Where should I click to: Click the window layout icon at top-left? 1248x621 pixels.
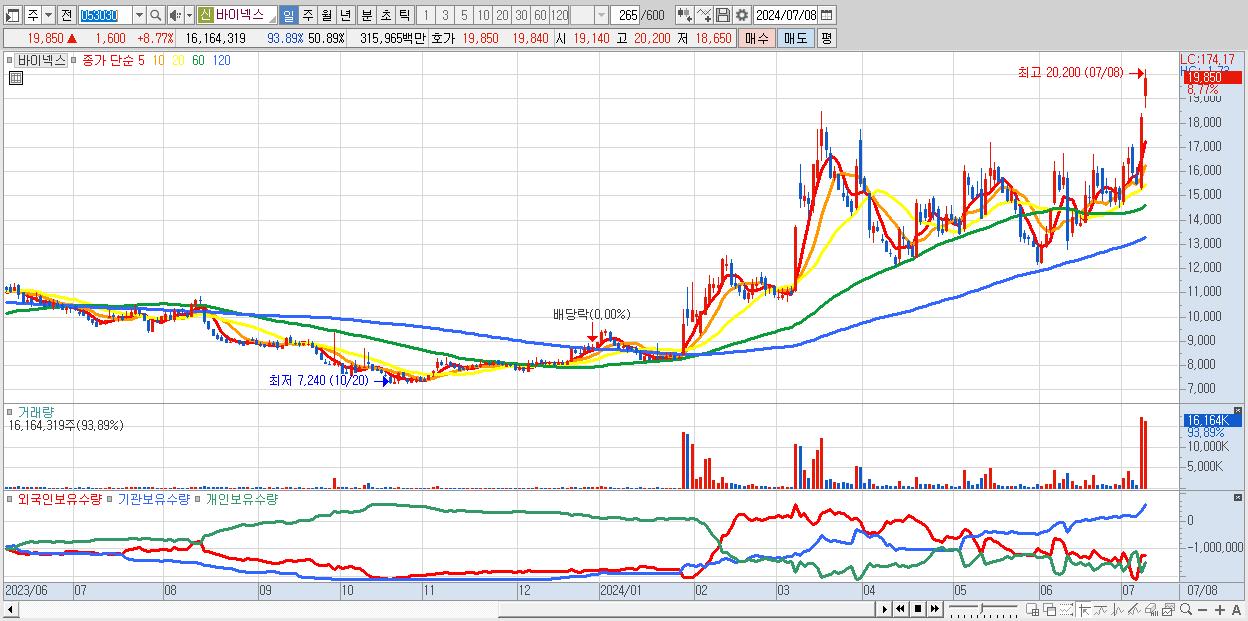click(x=13, y=15)
